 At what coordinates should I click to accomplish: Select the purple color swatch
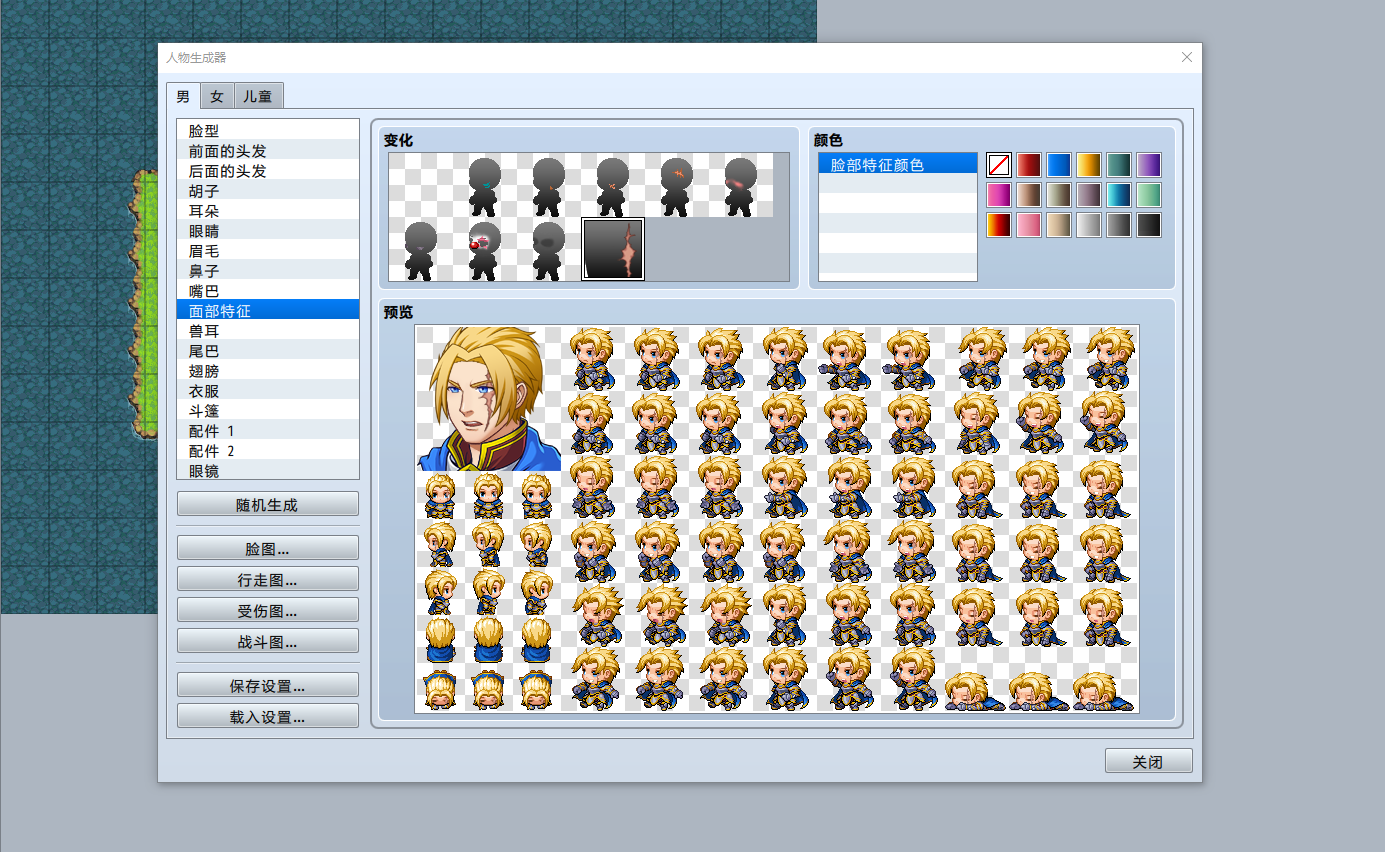pos(1149,165)
